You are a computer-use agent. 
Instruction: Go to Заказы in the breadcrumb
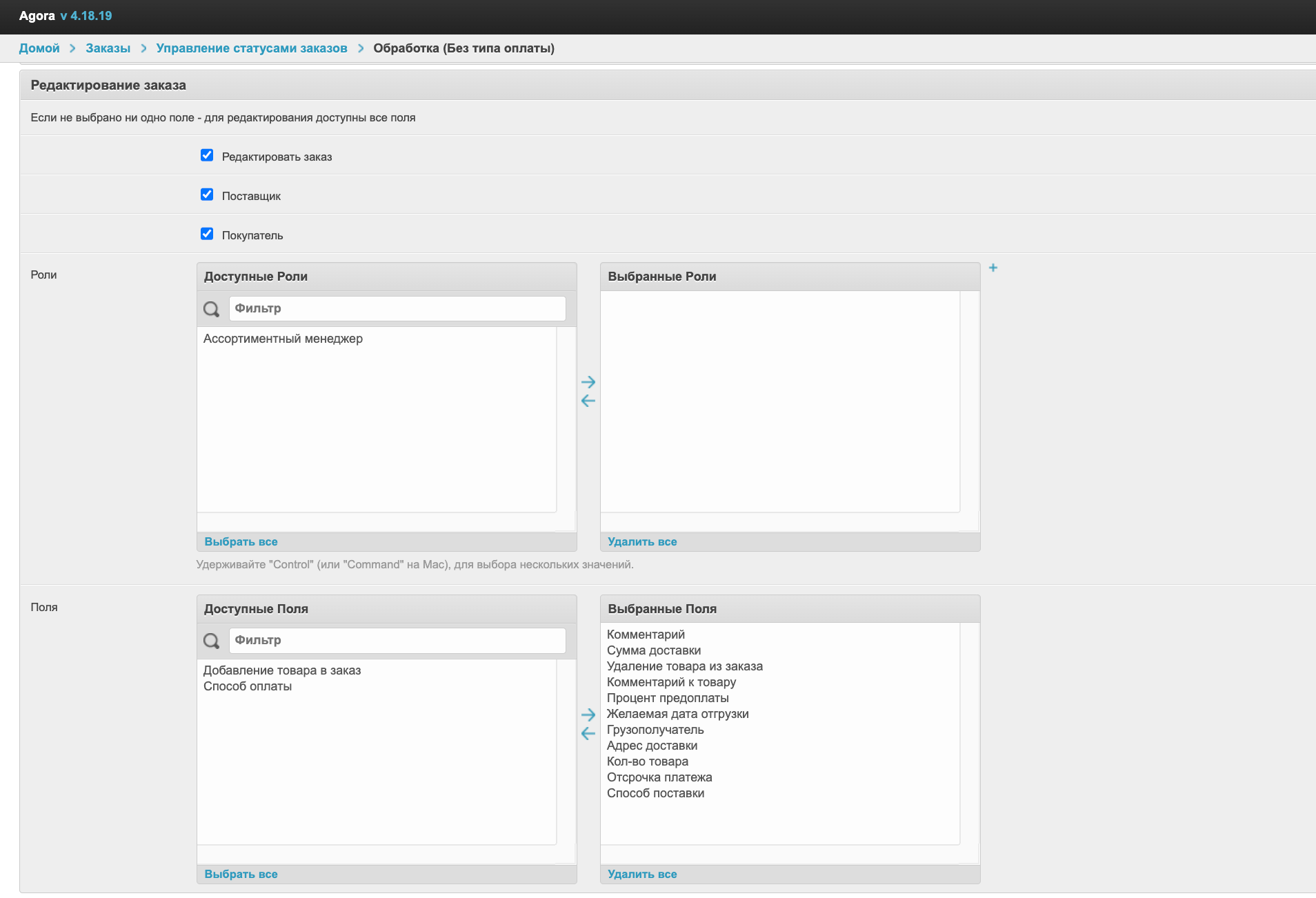click(108, 48)
